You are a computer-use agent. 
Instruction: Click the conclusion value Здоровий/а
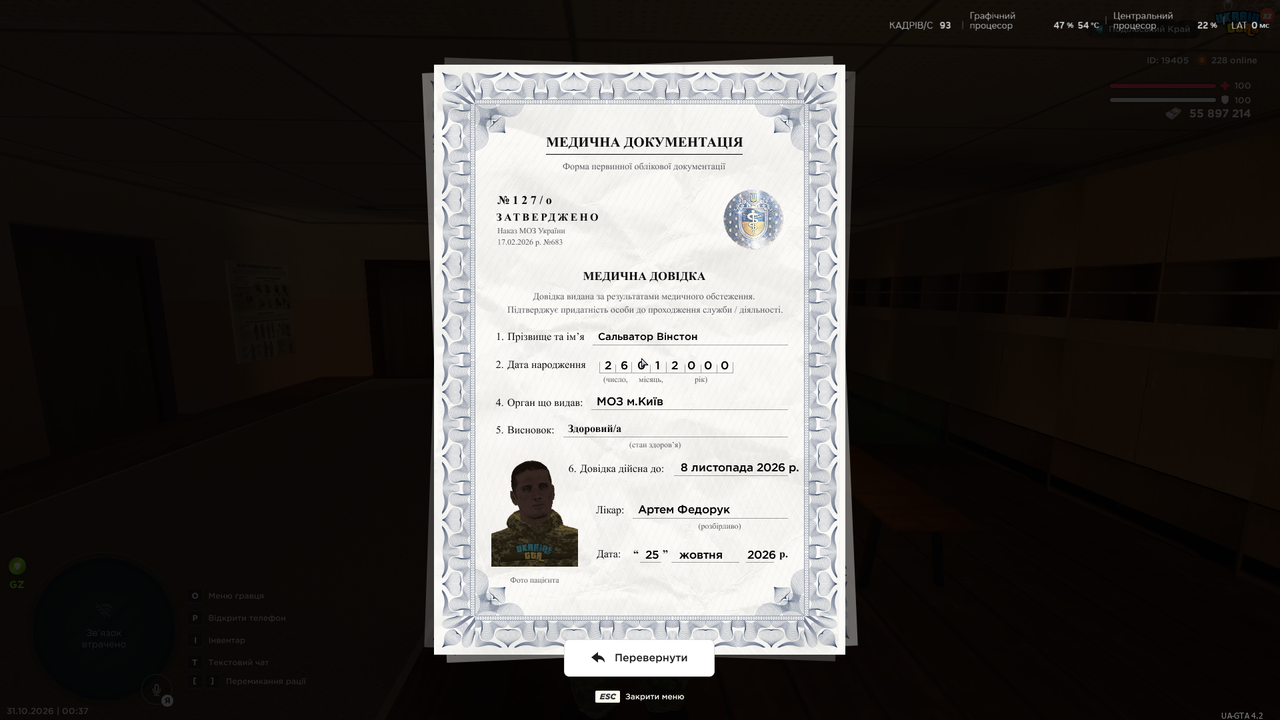click(594, 429)
